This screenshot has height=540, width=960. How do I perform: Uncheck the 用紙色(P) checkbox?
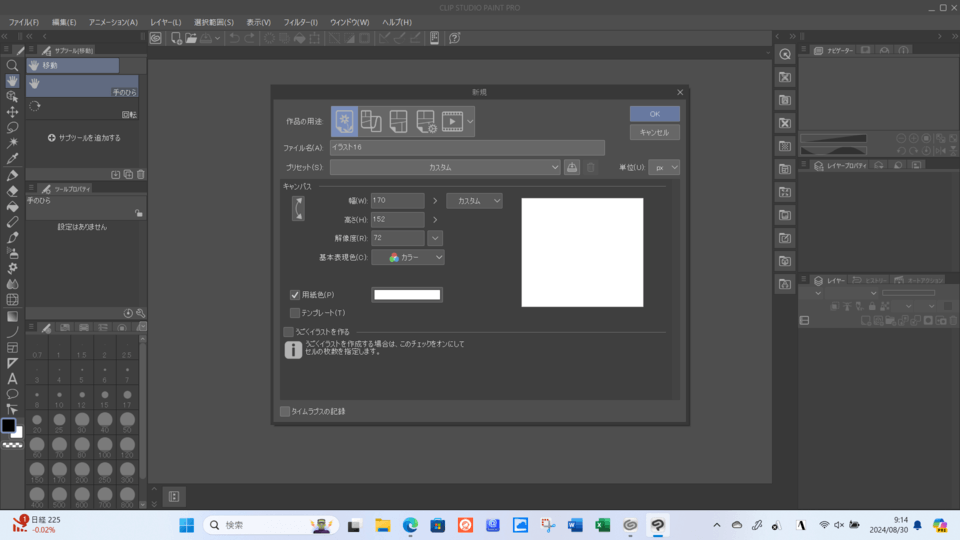(x=294, y=294)
